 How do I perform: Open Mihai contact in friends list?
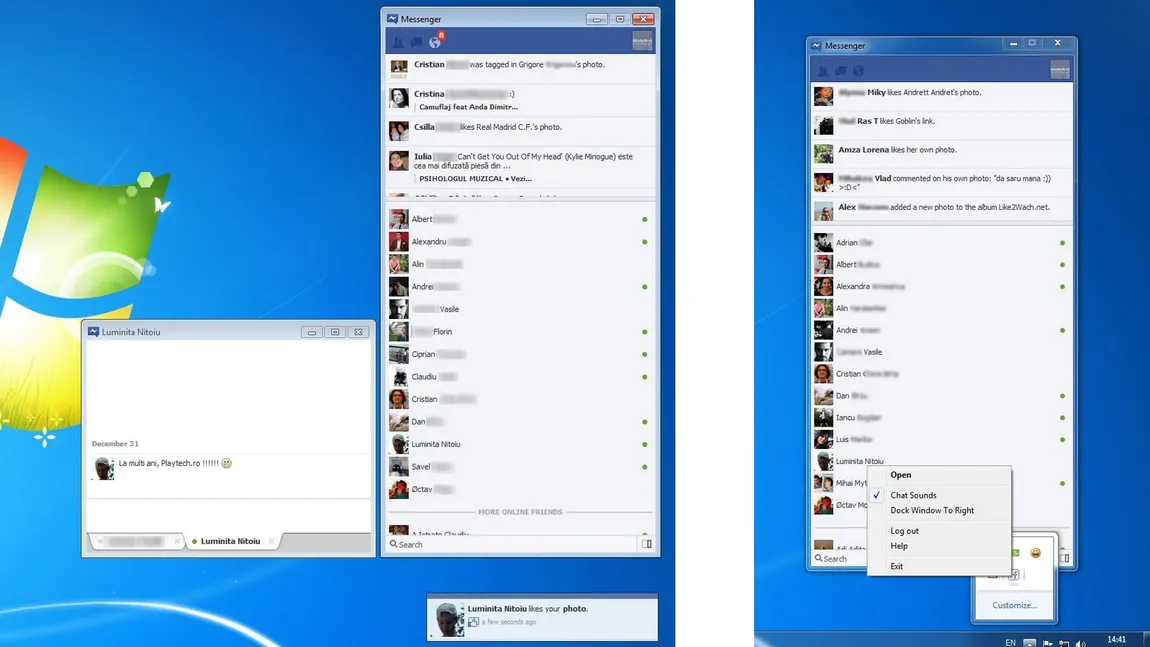[840, 483]
